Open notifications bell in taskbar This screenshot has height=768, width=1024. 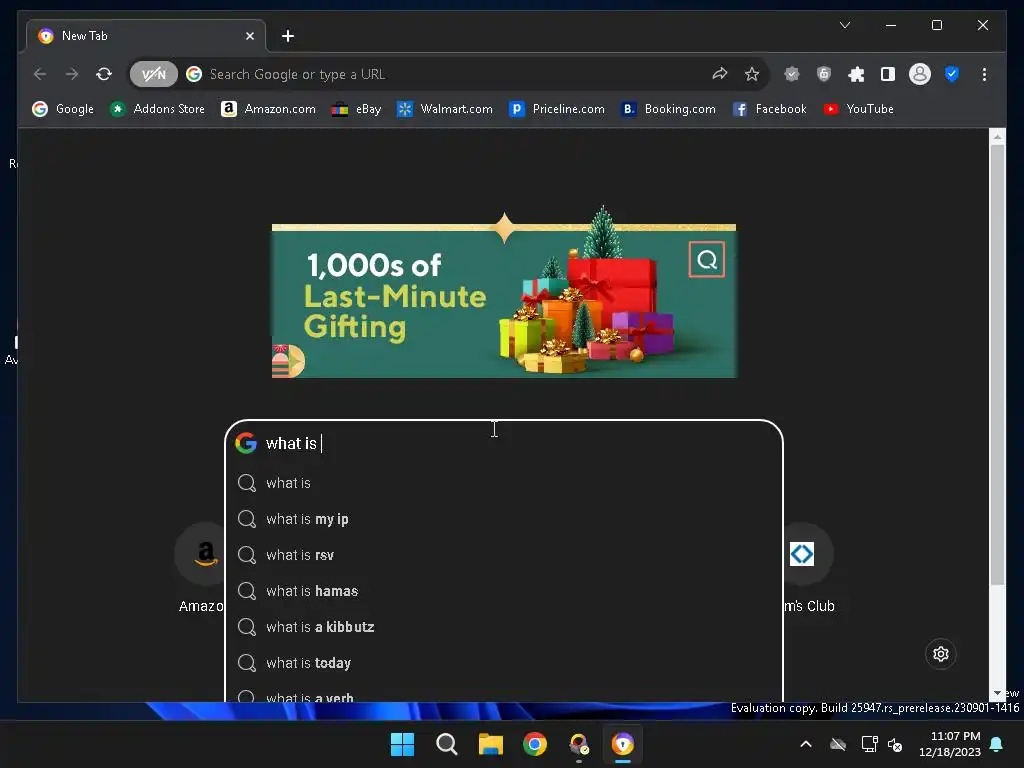tap(997, 744)
